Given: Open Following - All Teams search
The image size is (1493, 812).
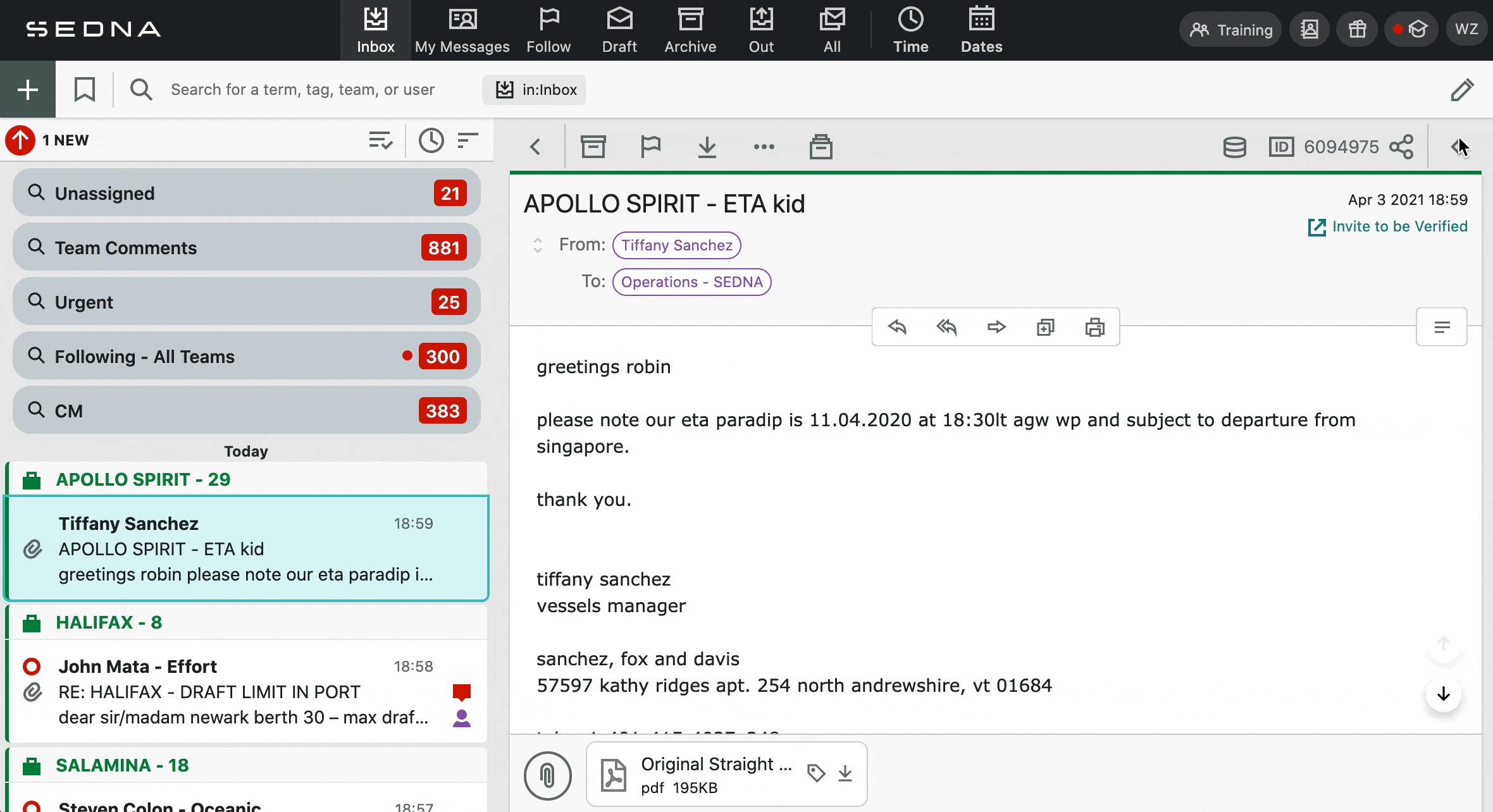Looking at the screenshot, I should 247,356.
